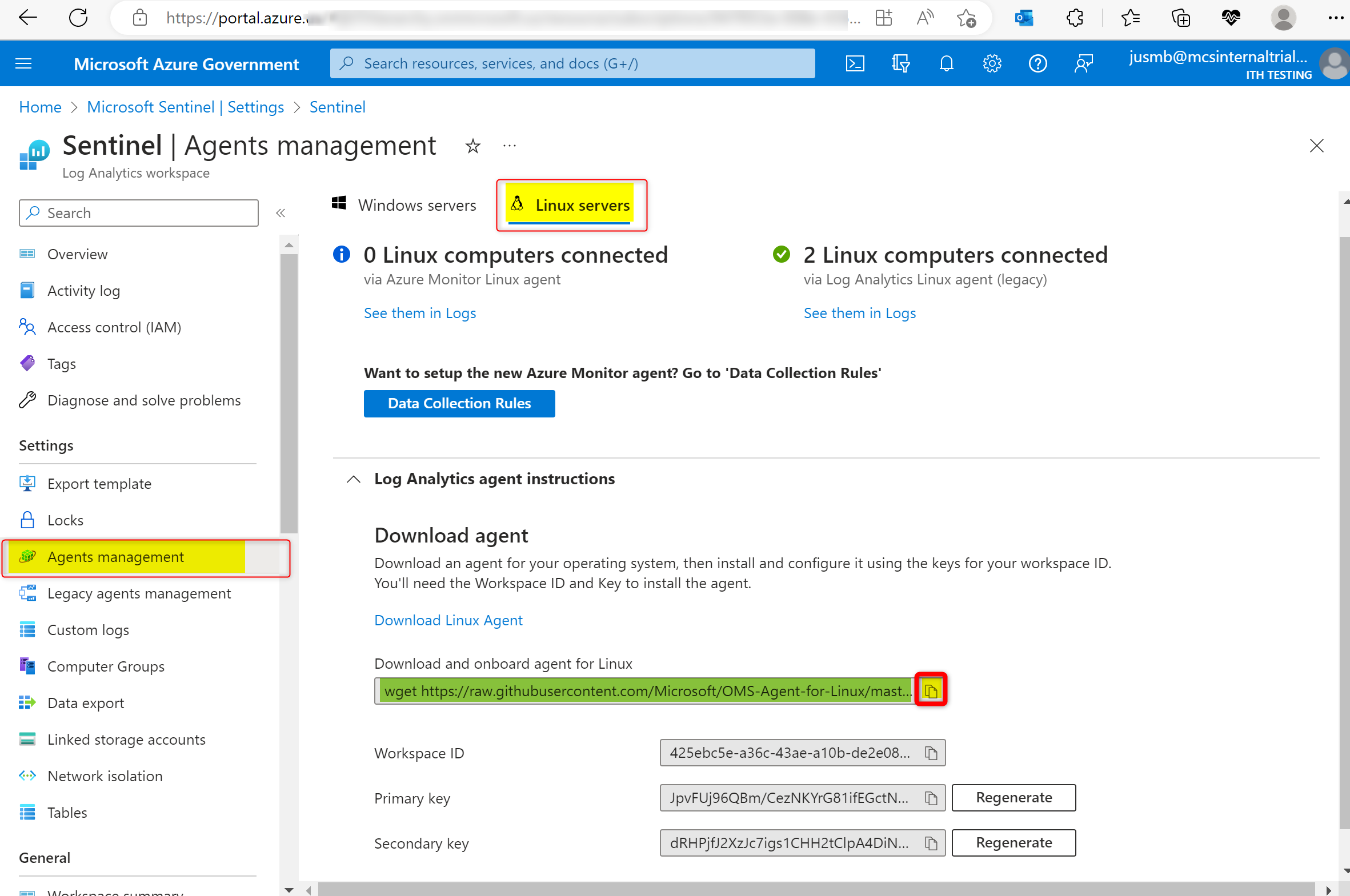Image resolution: width=1350 pixels, height=896 pixels.
Task: Open the notifications bell
Action: pos(947,63)
